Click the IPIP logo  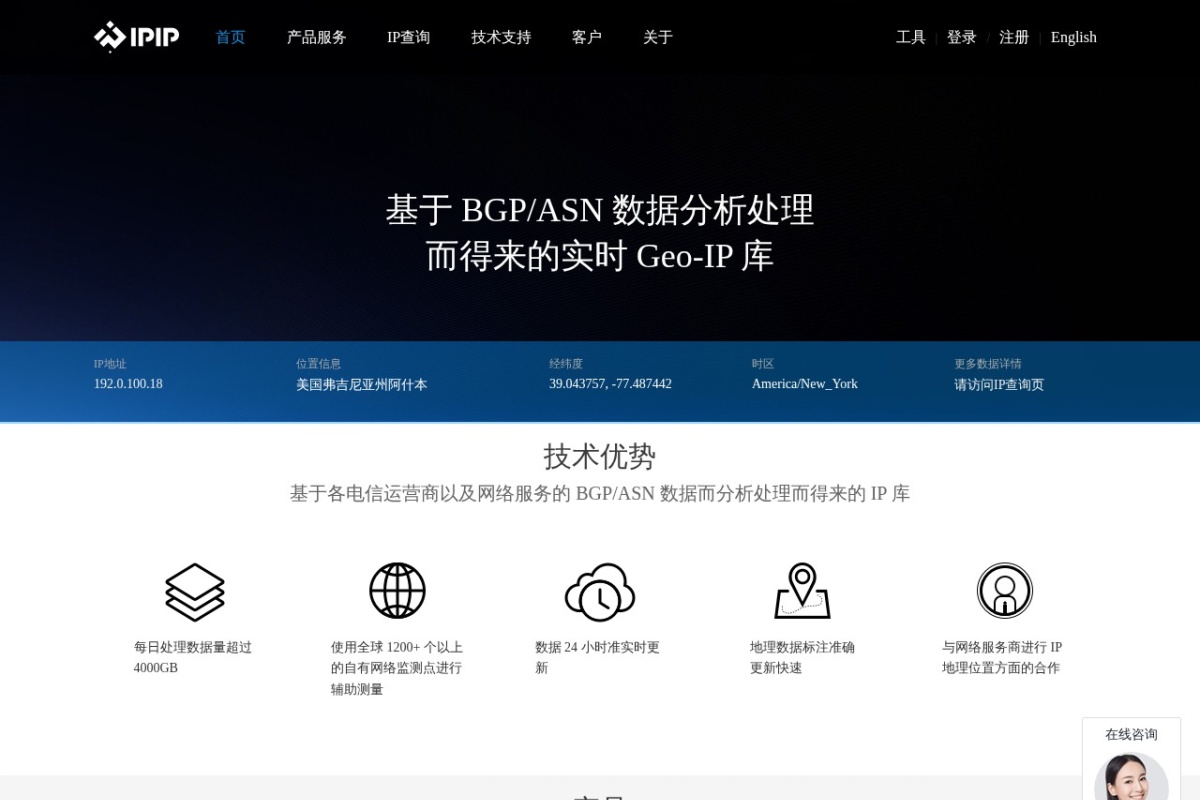click(x=136, y=37)
